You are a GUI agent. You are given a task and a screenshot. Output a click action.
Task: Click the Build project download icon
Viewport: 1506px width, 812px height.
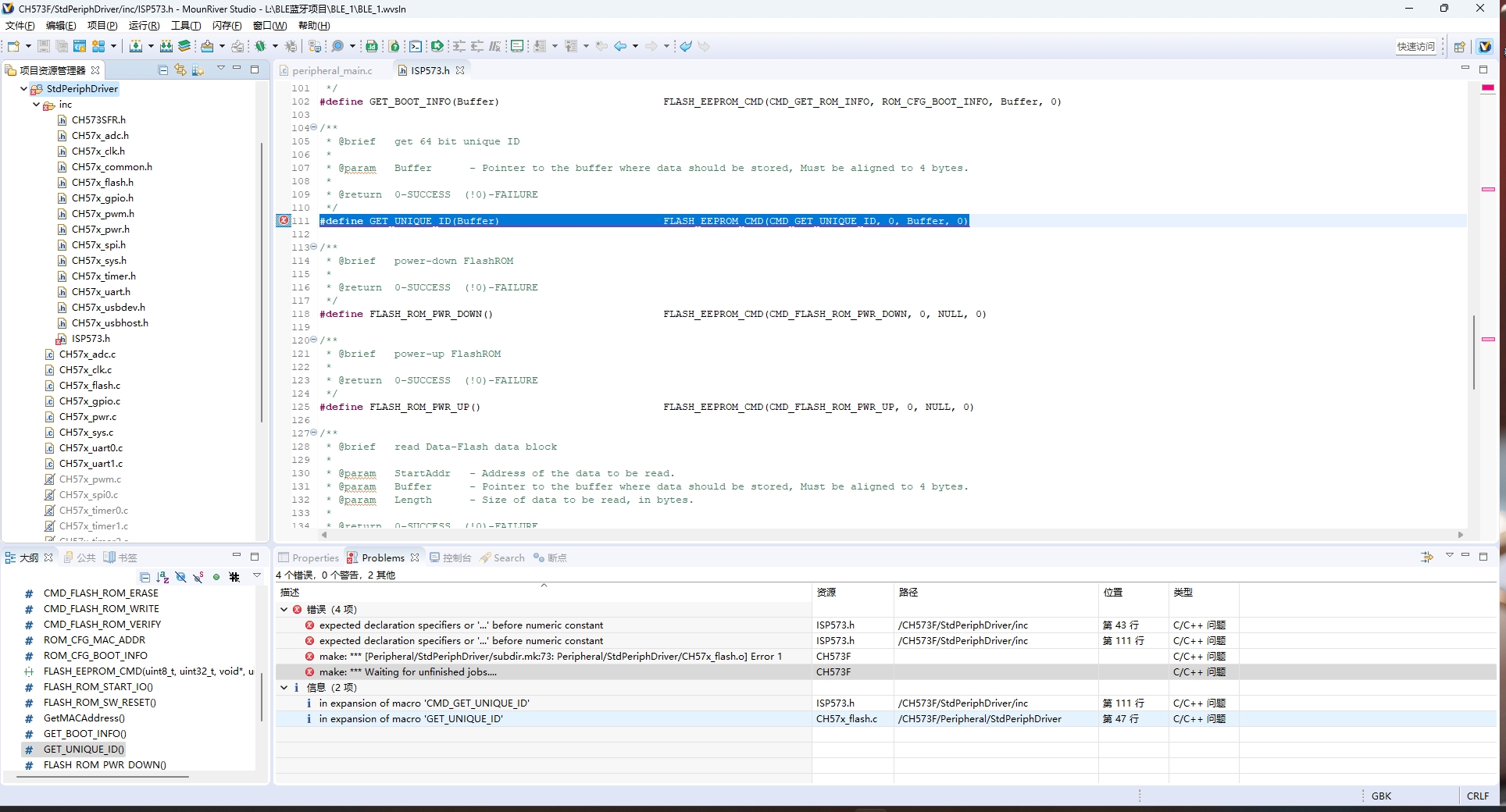(136, 46)
